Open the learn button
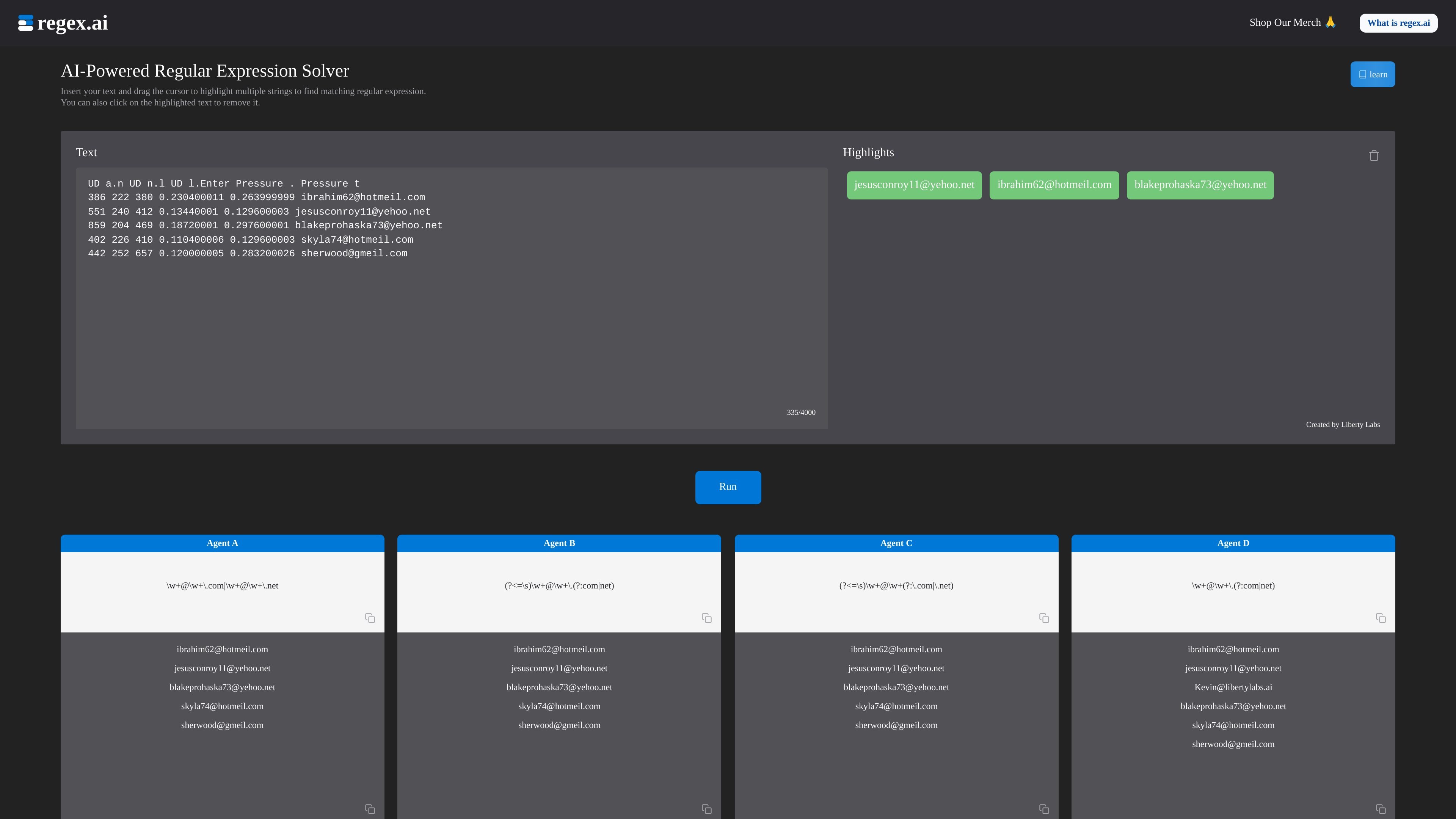The image size is (1456, 819). point(1372,75)
